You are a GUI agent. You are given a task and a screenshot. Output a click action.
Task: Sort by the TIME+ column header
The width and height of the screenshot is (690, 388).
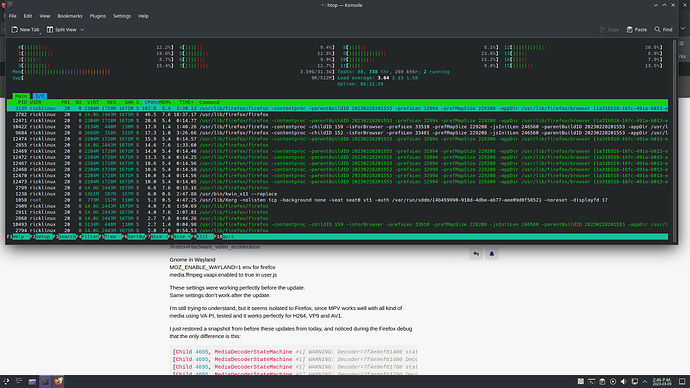186,102
